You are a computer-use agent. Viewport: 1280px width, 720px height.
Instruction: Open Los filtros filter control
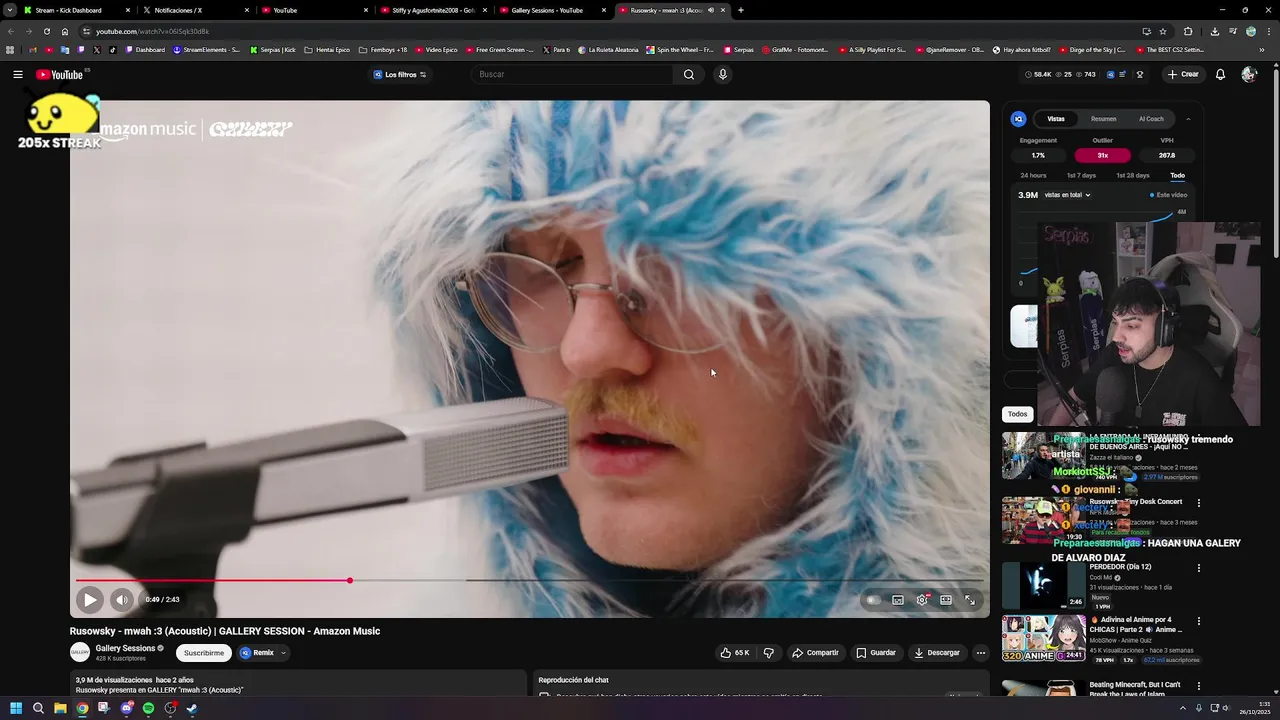click(x=400, y=74)
